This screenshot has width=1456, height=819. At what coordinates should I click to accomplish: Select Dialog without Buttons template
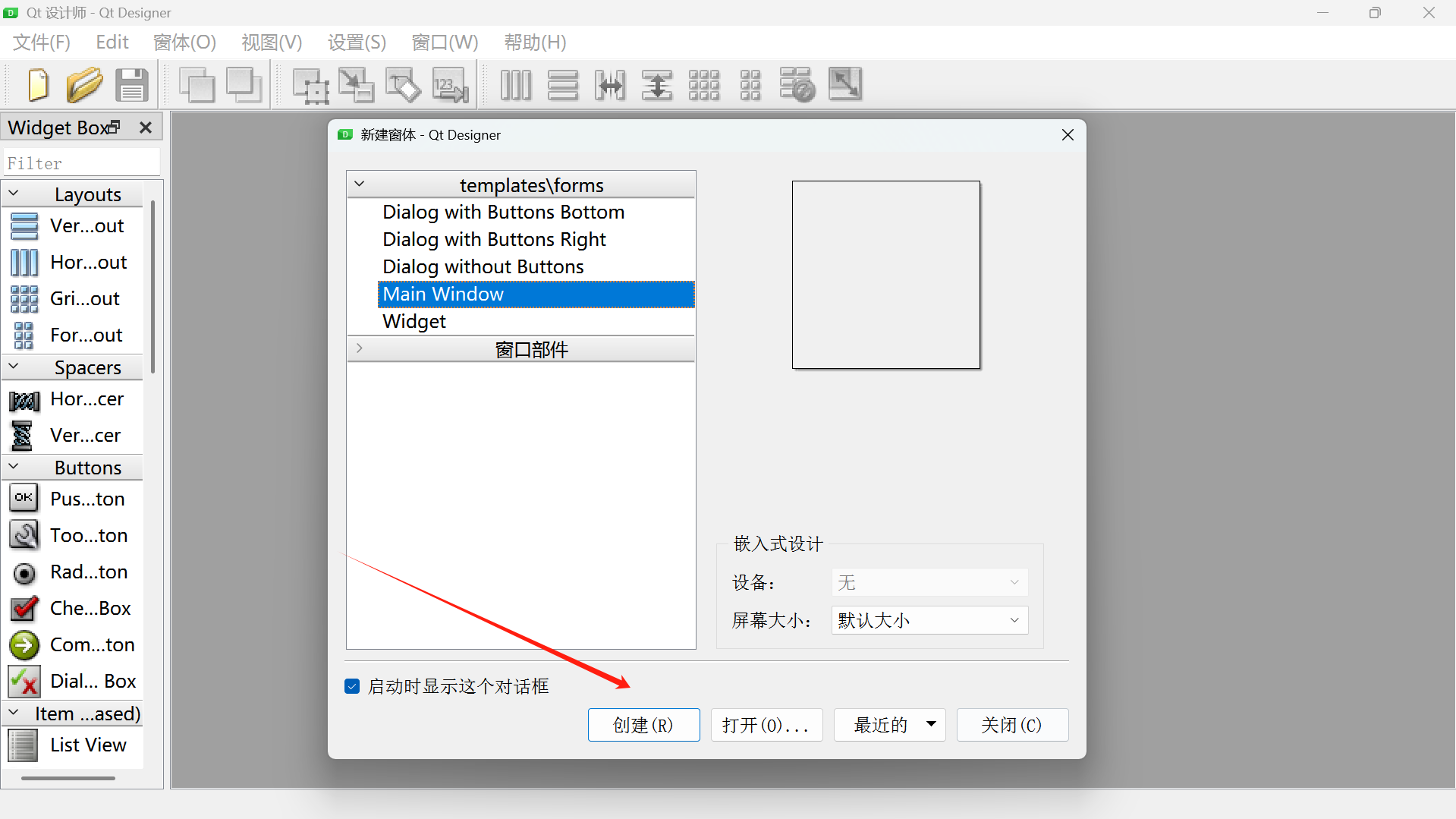pos(536,266)
